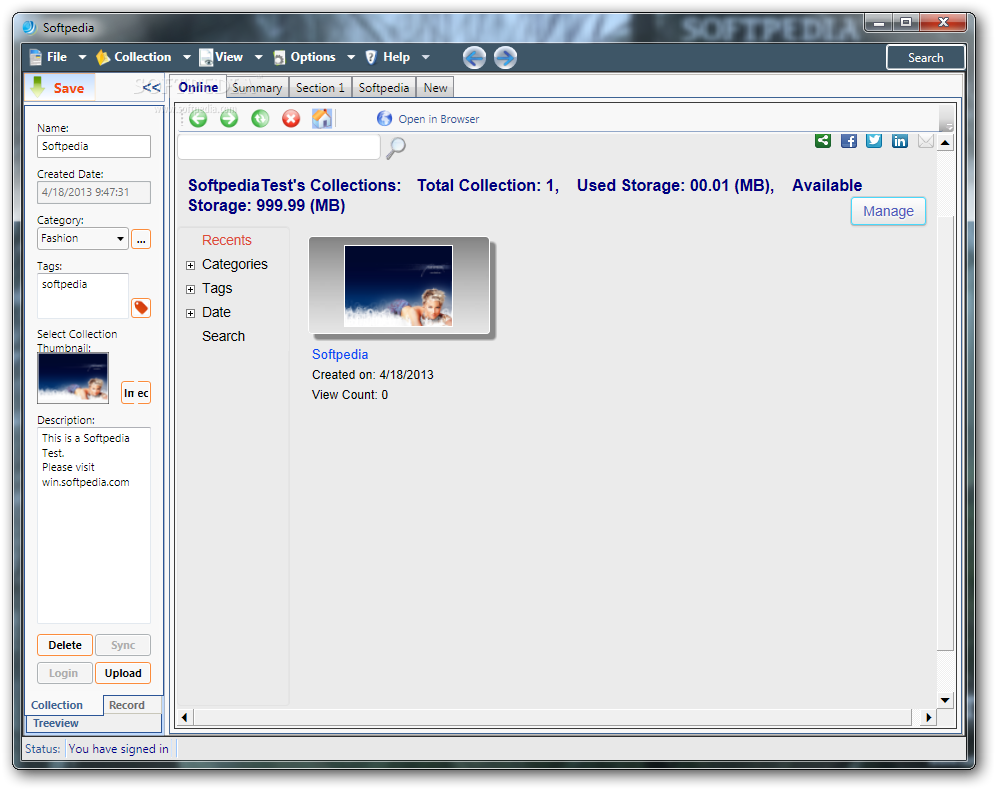Click the Options menu icon
This screenshot has width=996, height=790.
pyautogui.click(x=279, y=57)
